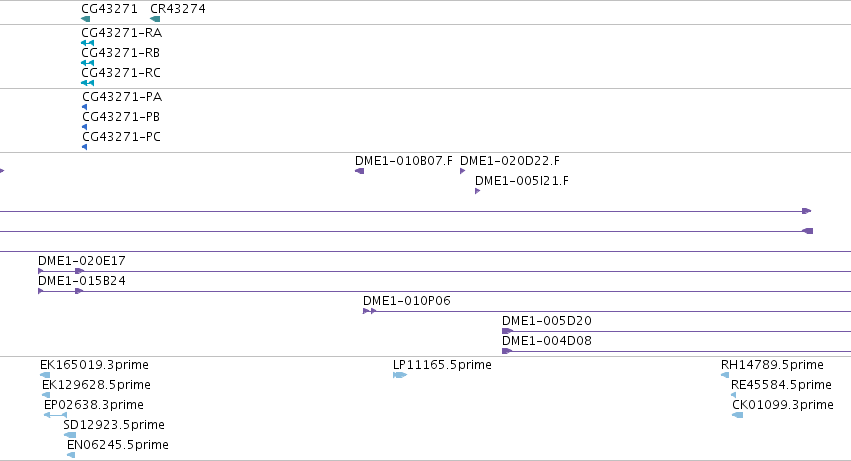Open the DME1-010B07.F feature label
851x461 pixels.
coord(404,161)
